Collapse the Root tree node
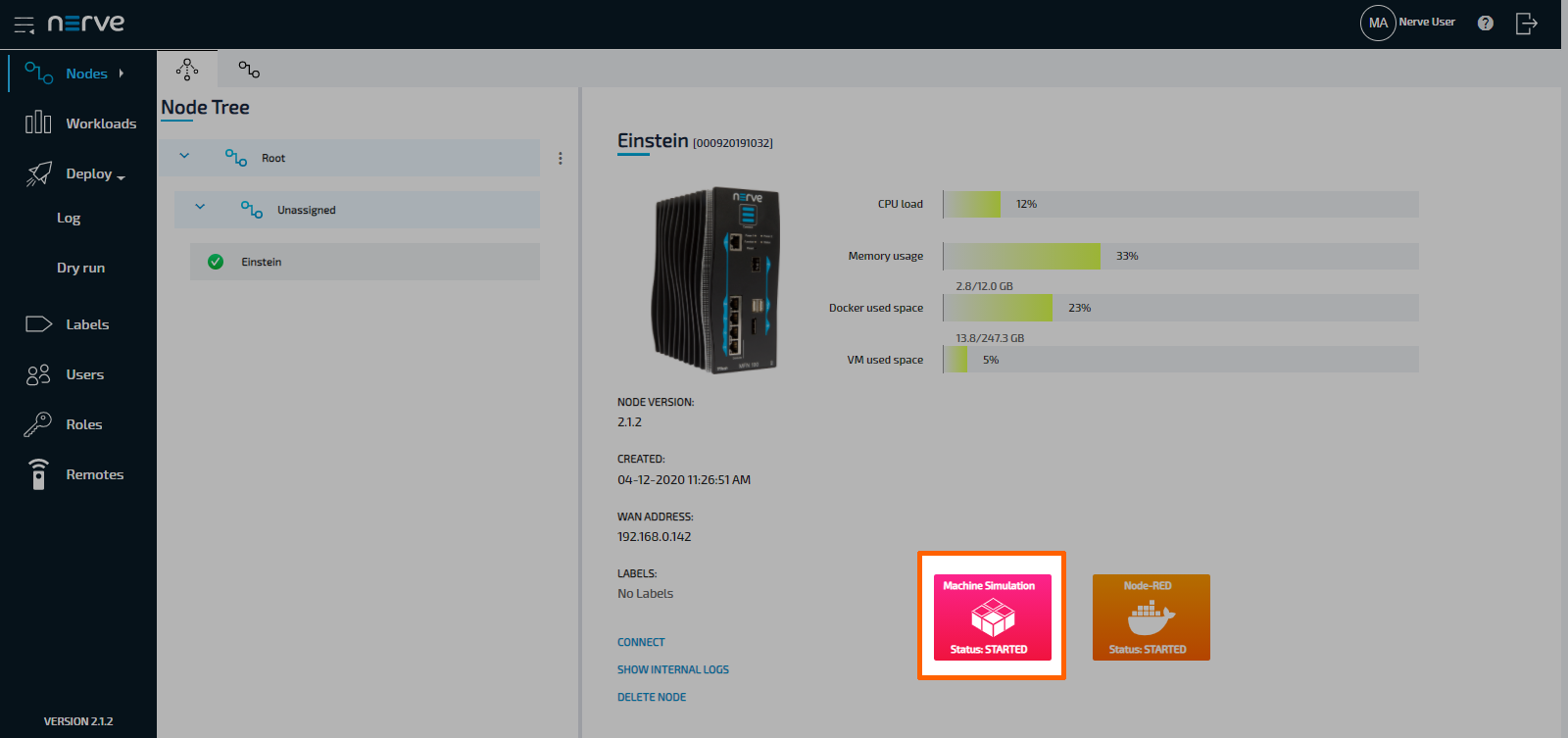The image size is (1568, 738). click(184, 157)
